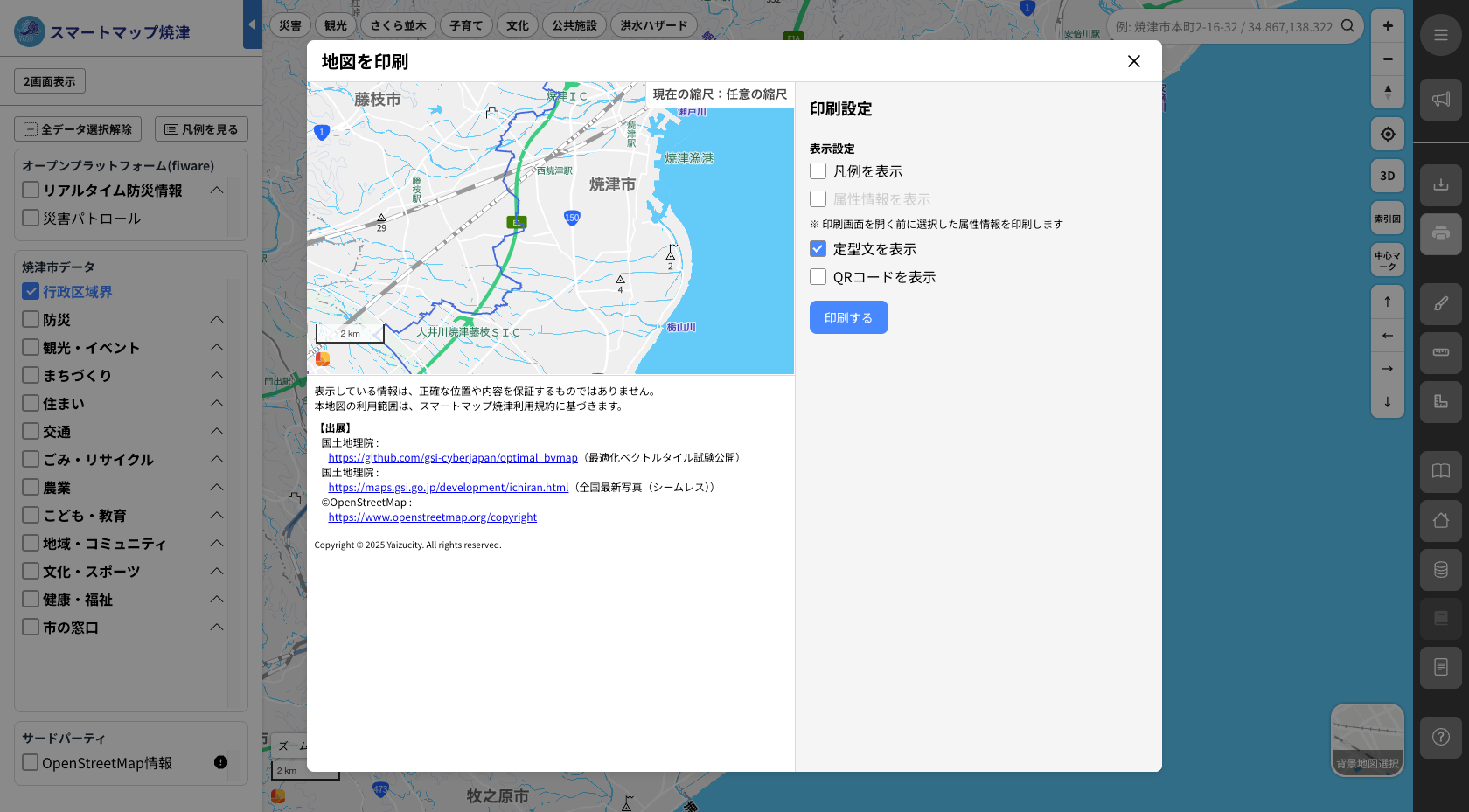Select the 洪水ハザード tab

(x=654, y=24)
